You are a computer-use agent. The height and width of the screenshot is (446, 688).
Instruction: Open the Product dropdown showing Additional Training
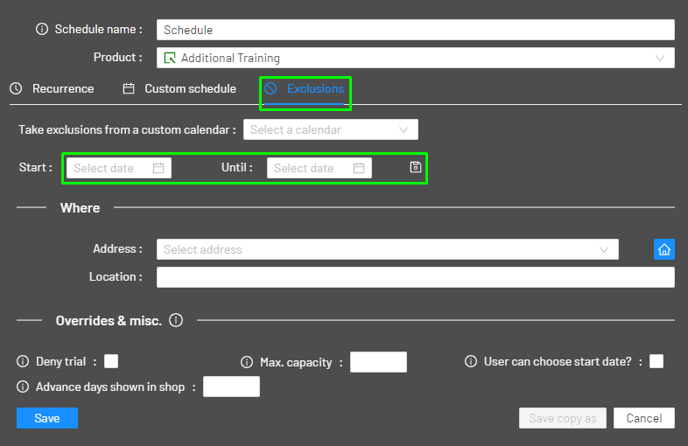416,58
